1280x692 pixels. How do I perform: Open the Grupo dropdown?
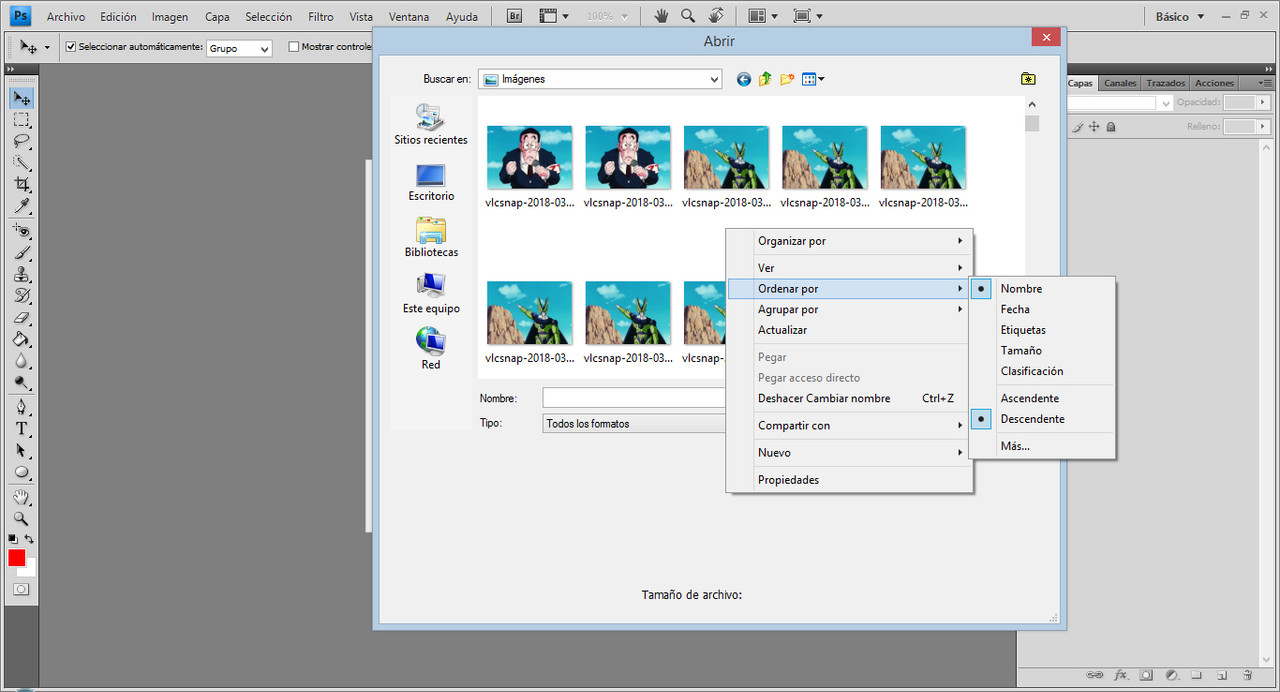point(239,48)
